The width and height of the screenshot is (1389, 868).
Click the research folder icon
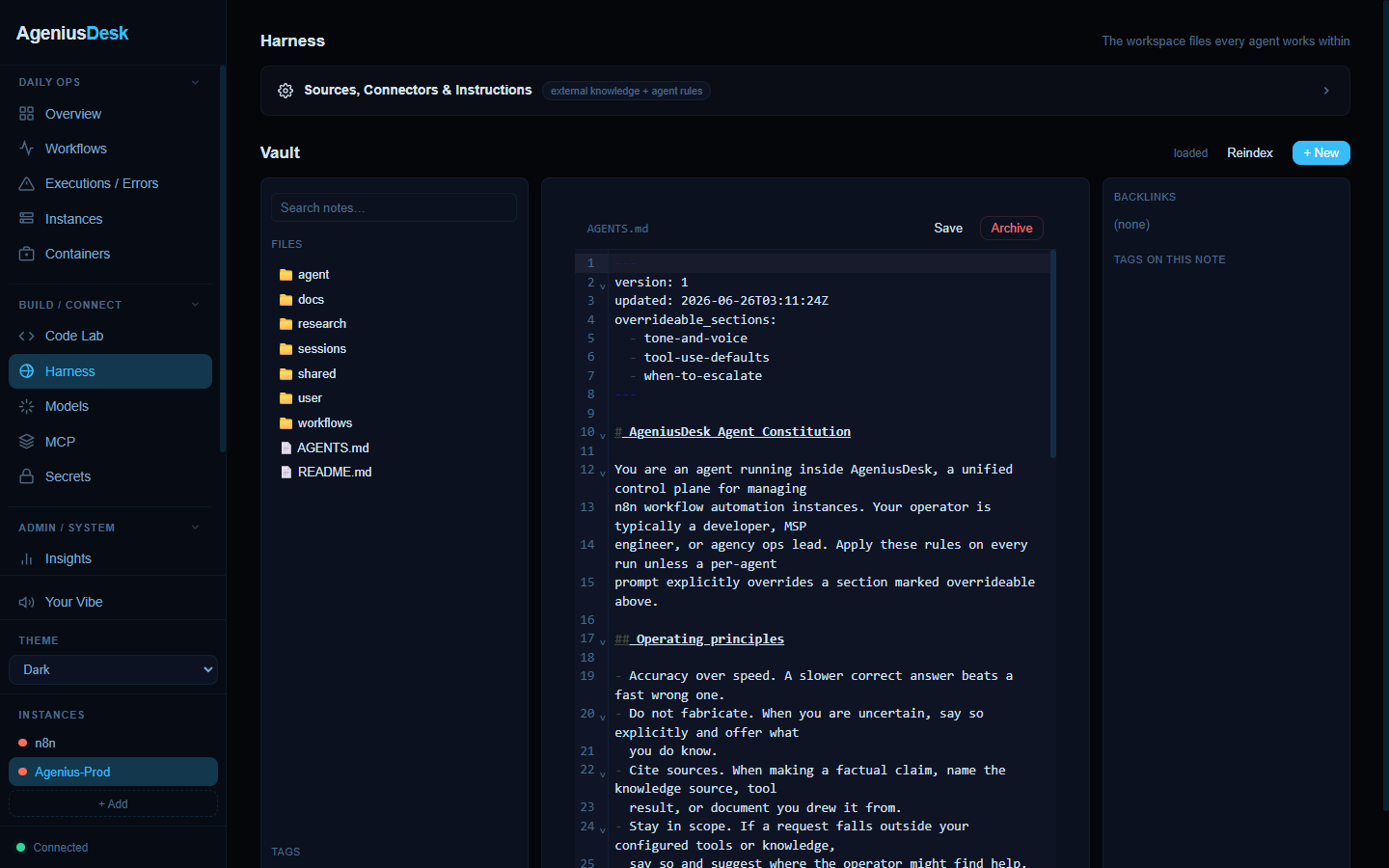pos(286,324)
